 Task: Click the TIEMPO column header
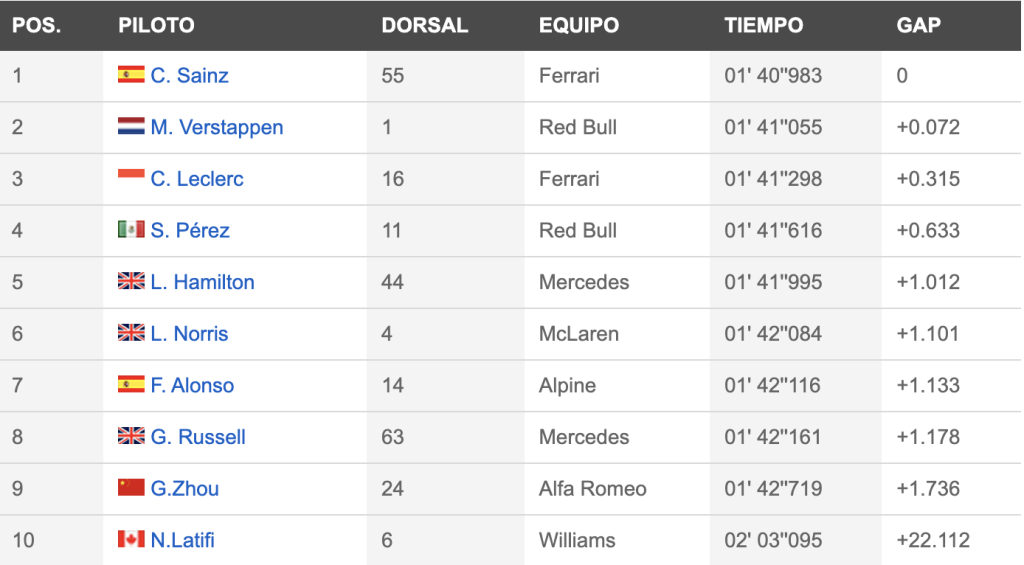(763, 25)
